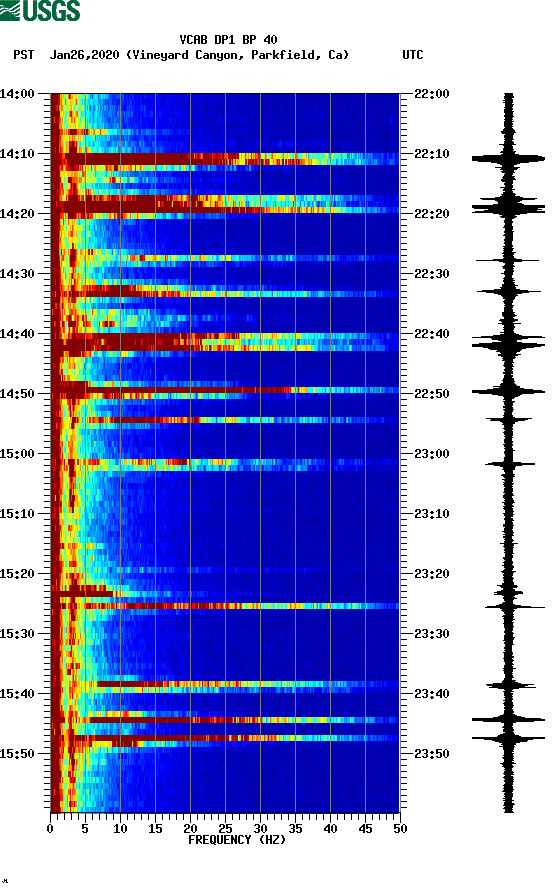Click the 14:00 PST time label
552x892 pixels.
click(17, 94)
